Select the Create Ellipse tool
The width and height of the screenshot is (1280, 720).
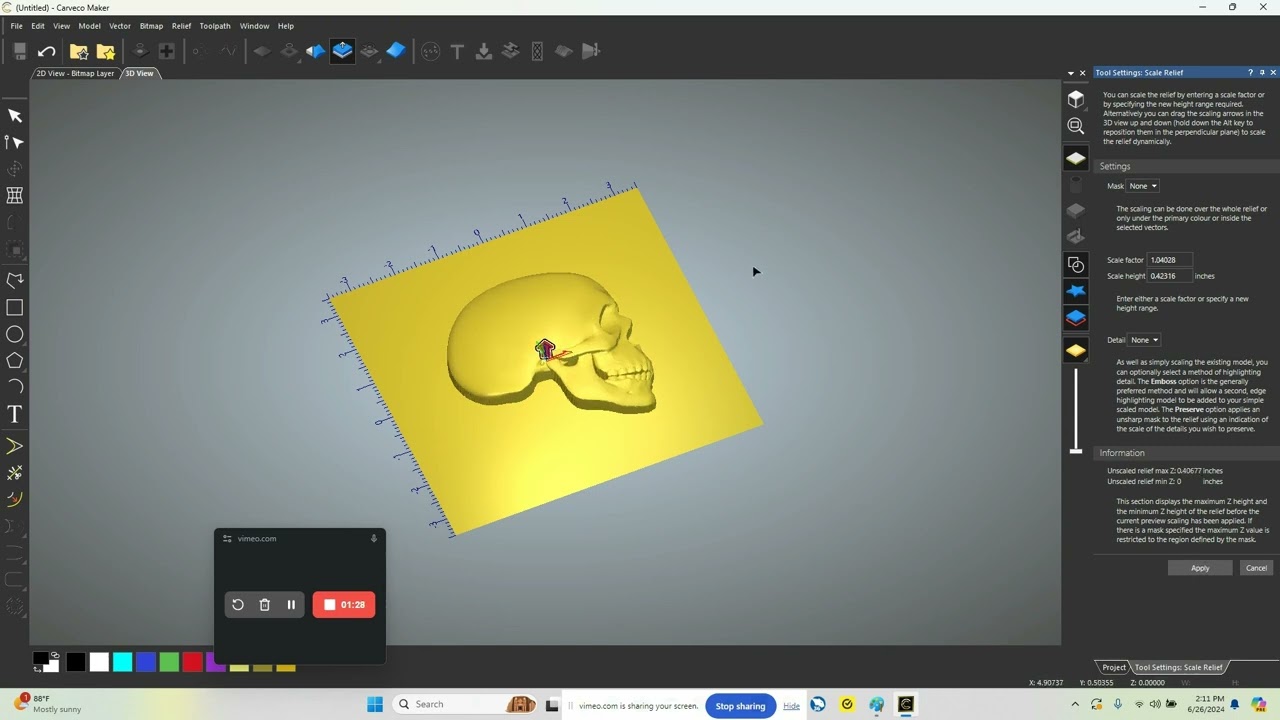point(15,334)
